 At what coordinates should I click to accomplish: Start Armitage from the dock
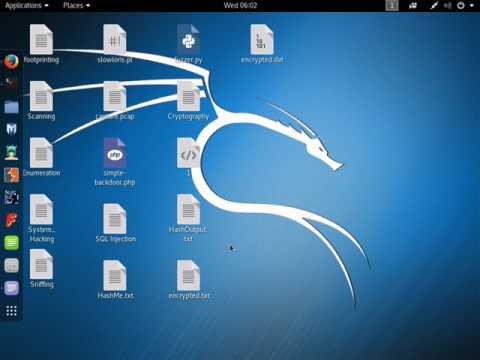click(x=11, y=152)
